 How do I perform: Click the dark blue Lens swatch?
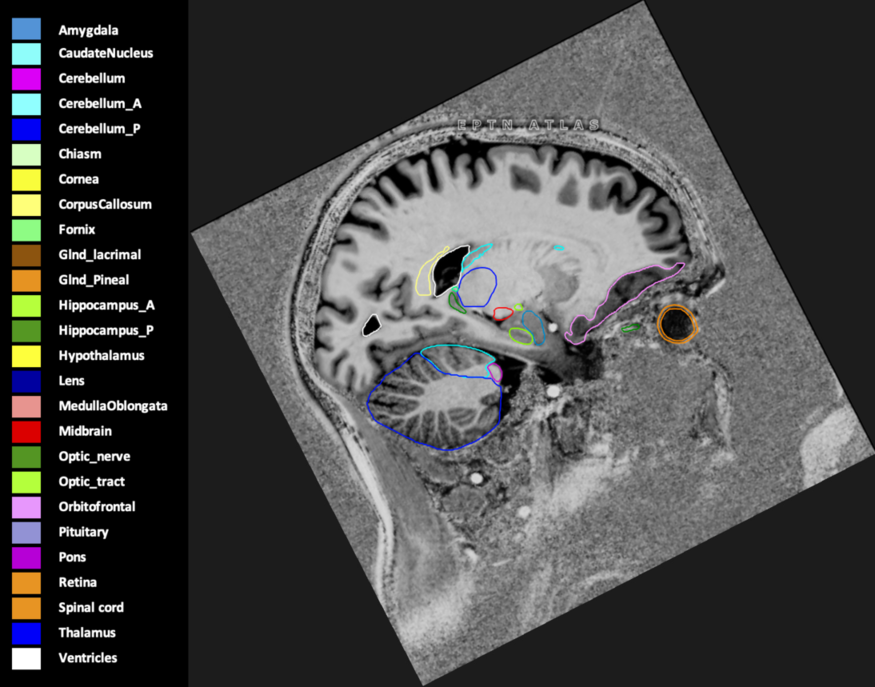[26, 381]
